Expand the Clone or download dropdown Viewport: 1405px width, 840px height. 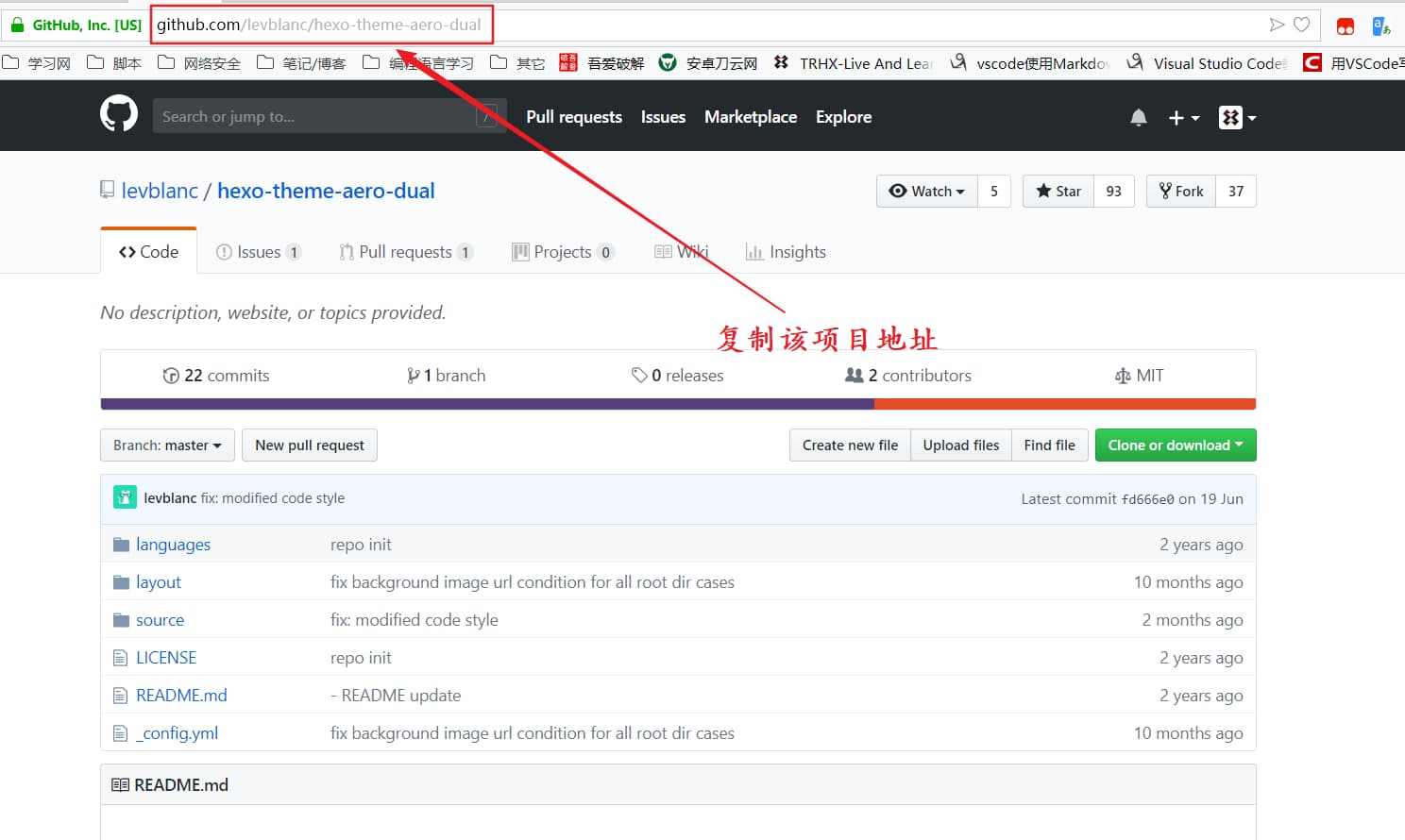pyautogui.click(x=1176, y=445)
